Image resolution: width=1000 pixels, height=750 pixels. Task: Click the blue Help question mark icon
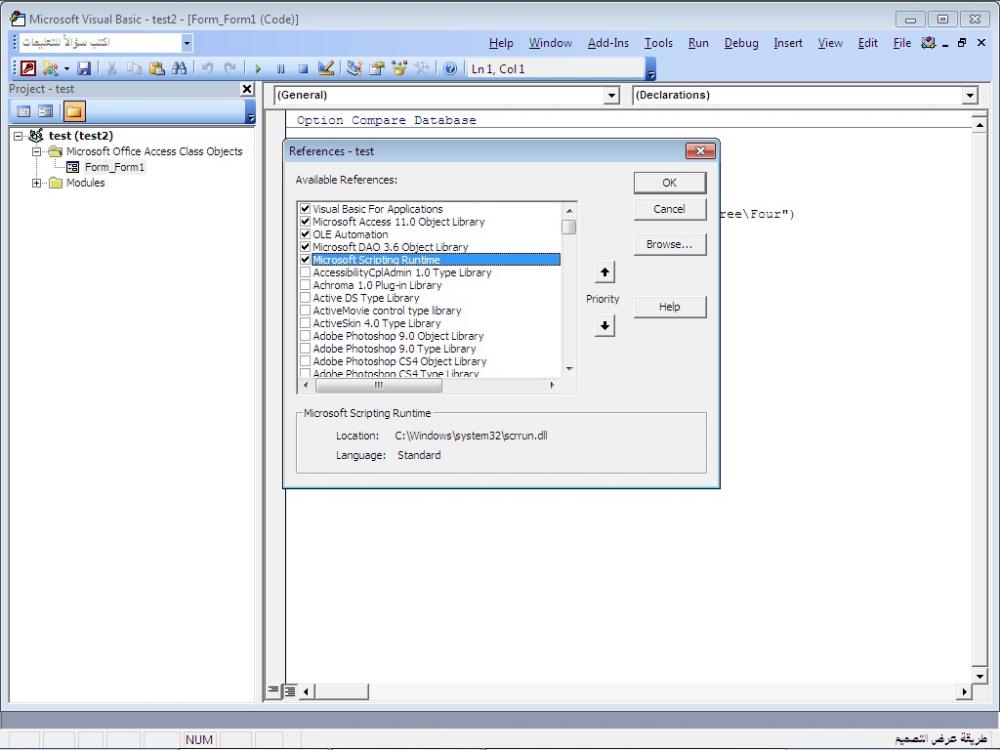pos(450,68)
